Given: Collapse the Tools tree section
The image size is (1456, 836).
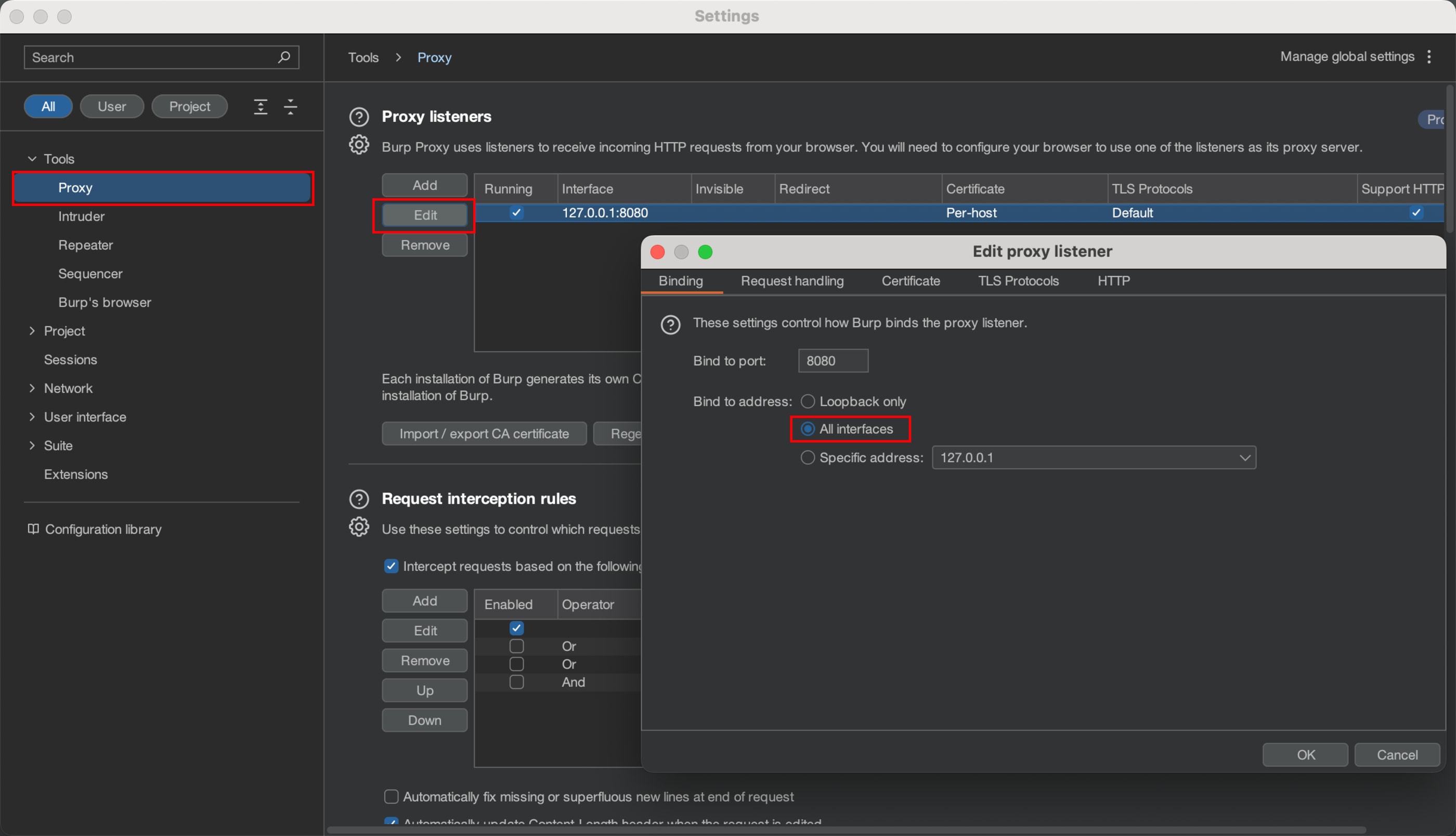Looking at the screenshot, I should click(32, 159).
